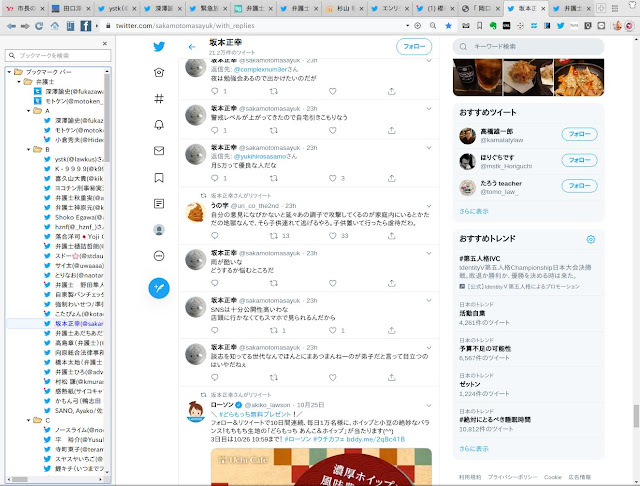Image resolution: width=640 pixels, height=486 pixels.
Task: Switch to ystk browser tab
Action: coord(117,8)
